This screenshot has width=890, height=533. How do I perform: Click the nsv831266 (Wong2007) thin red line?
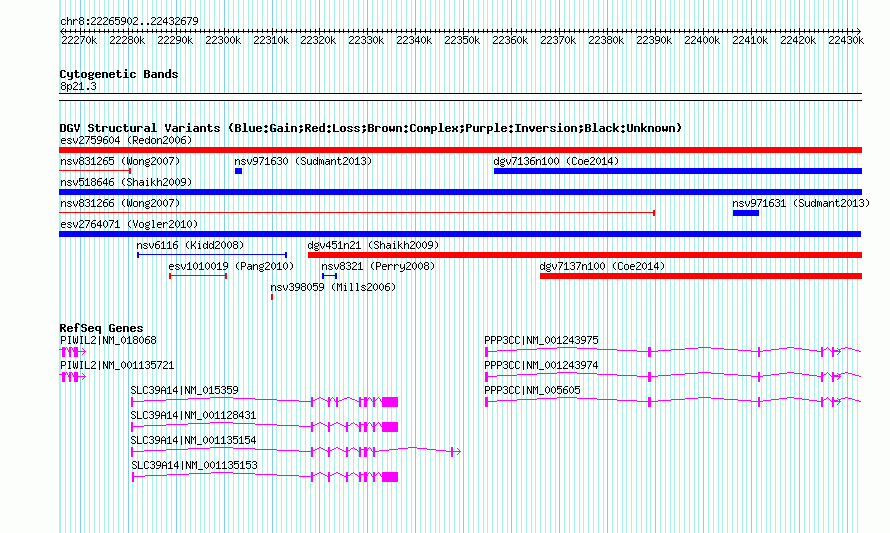pyautogui.click(x=357, y=213)
